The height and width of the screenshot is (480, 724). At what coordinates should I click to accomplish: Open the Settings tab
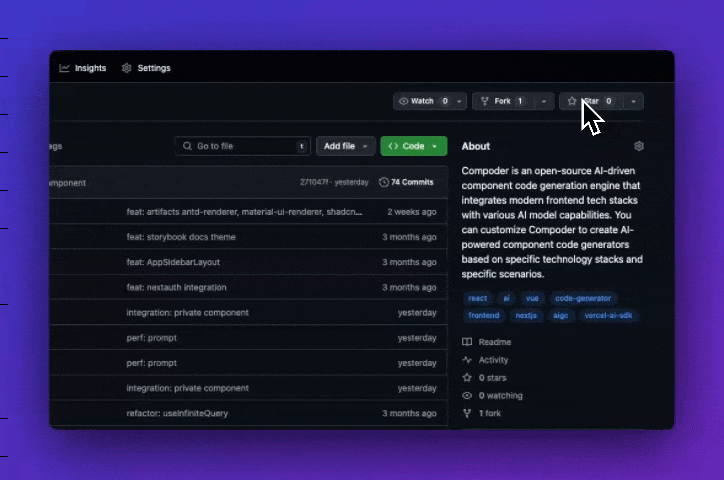click(146, 68)
